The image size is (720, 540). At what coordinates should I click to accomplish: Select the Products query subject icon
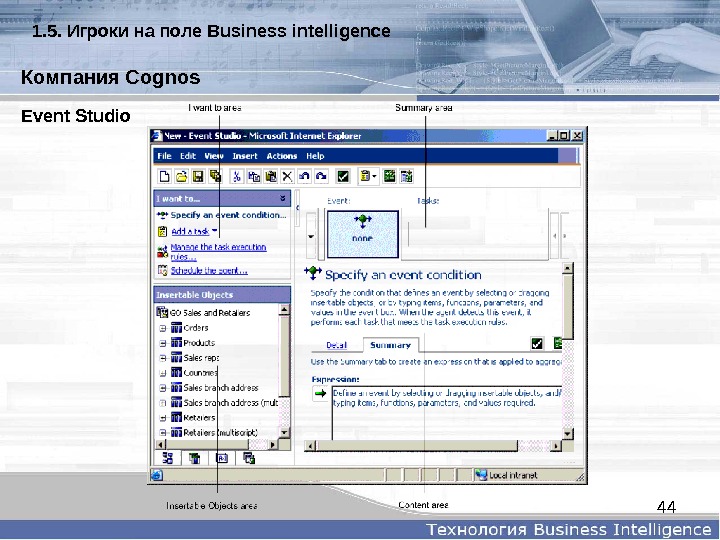pyautogui.click(x=176, y=343)
